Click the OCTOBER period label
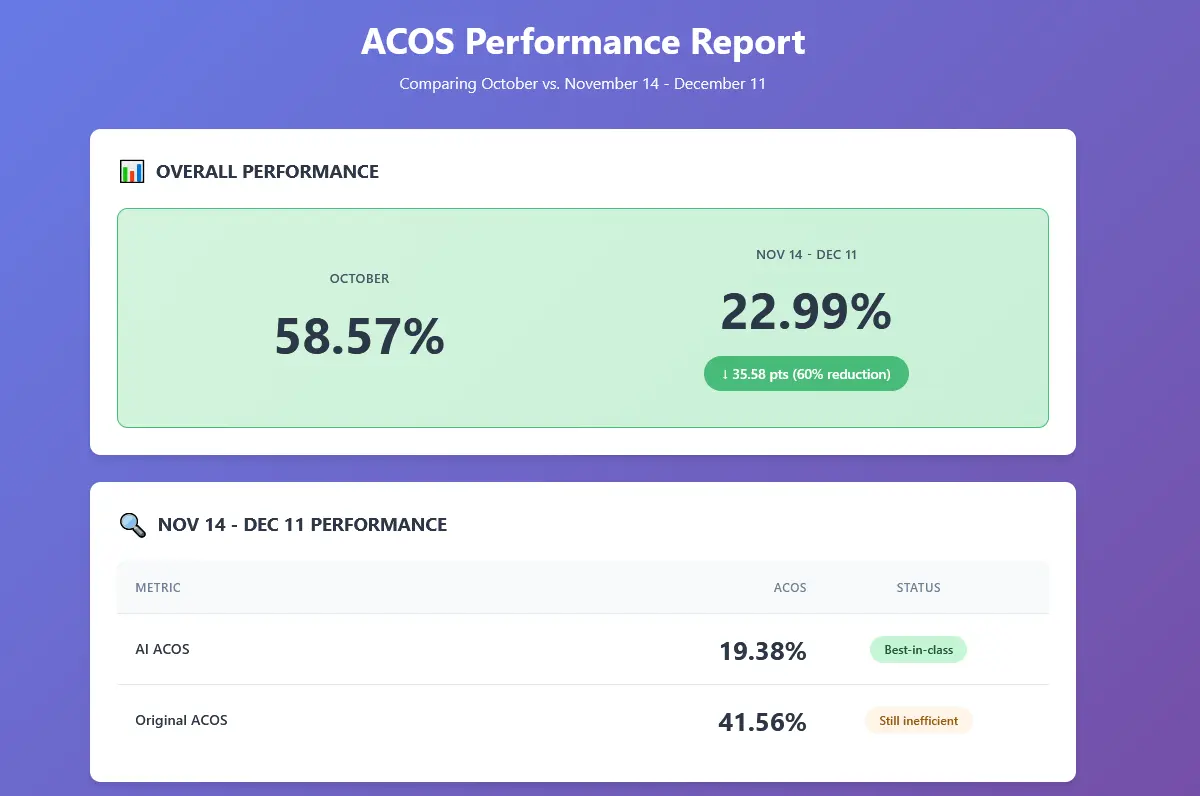The width and height of the screenshot is (1200, 796). tap(359, 279)
